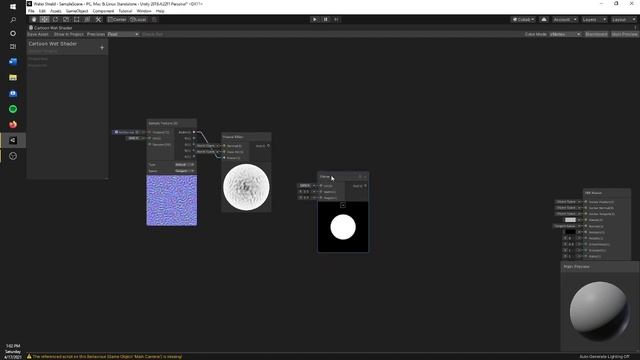Collapse the Ellipse node preview
Viewport: 640px width, 360px height.
[343, 205]
